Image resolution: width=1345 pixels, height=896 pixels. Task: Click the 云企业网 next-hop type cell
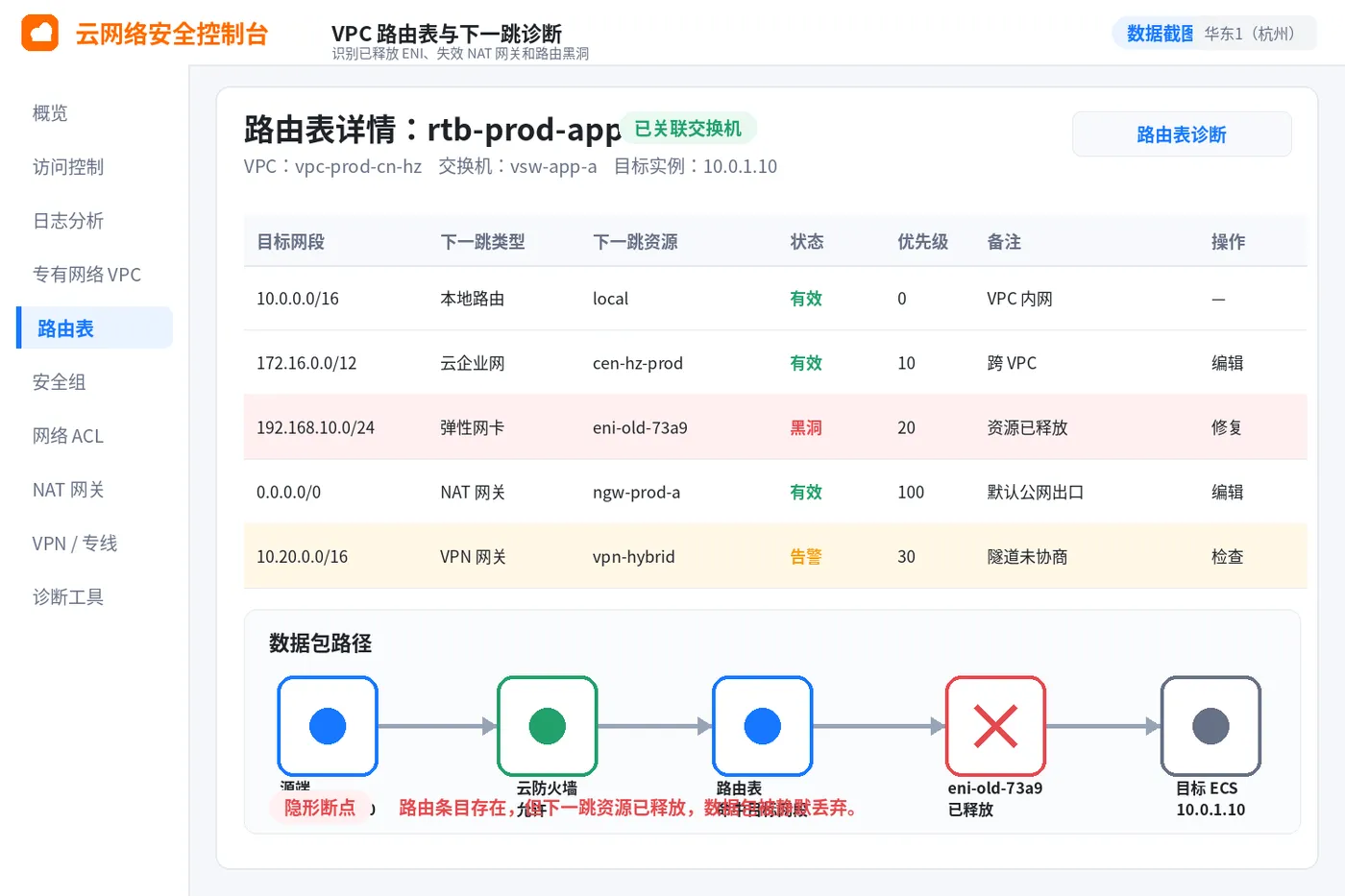pyautogui.click(x=473, y=363)
